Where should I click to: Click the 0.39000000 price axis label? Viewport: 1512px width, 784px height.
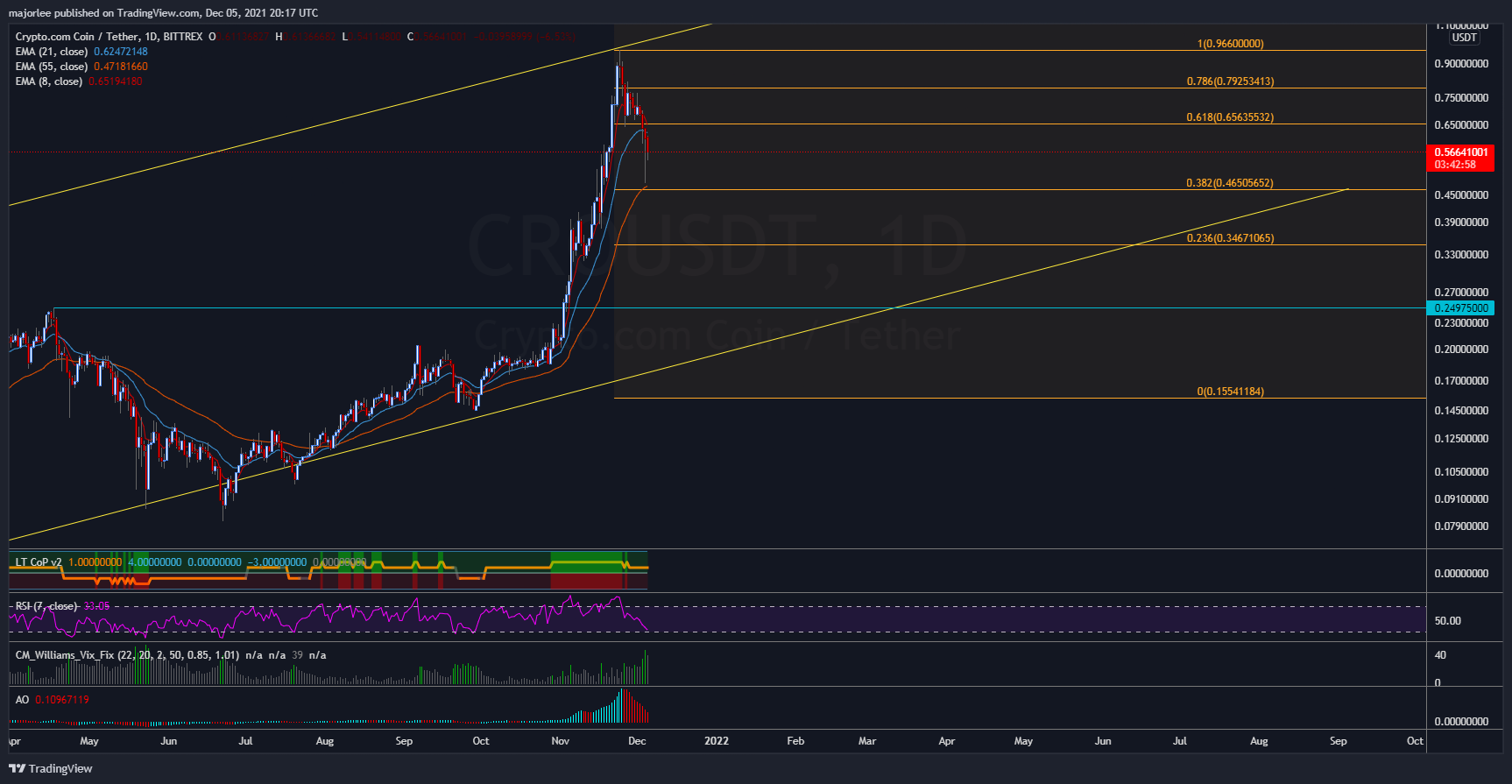pos(1461,222)
